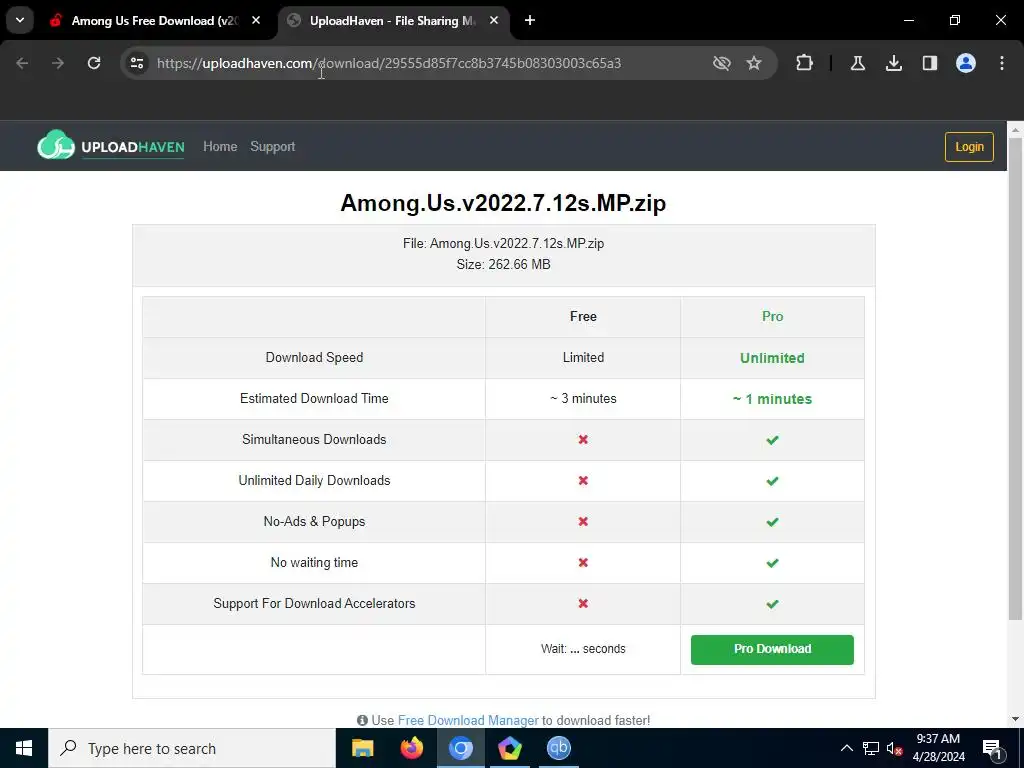
Task: Open the qBittorrent taskbar icon
Action: [558, 748]
